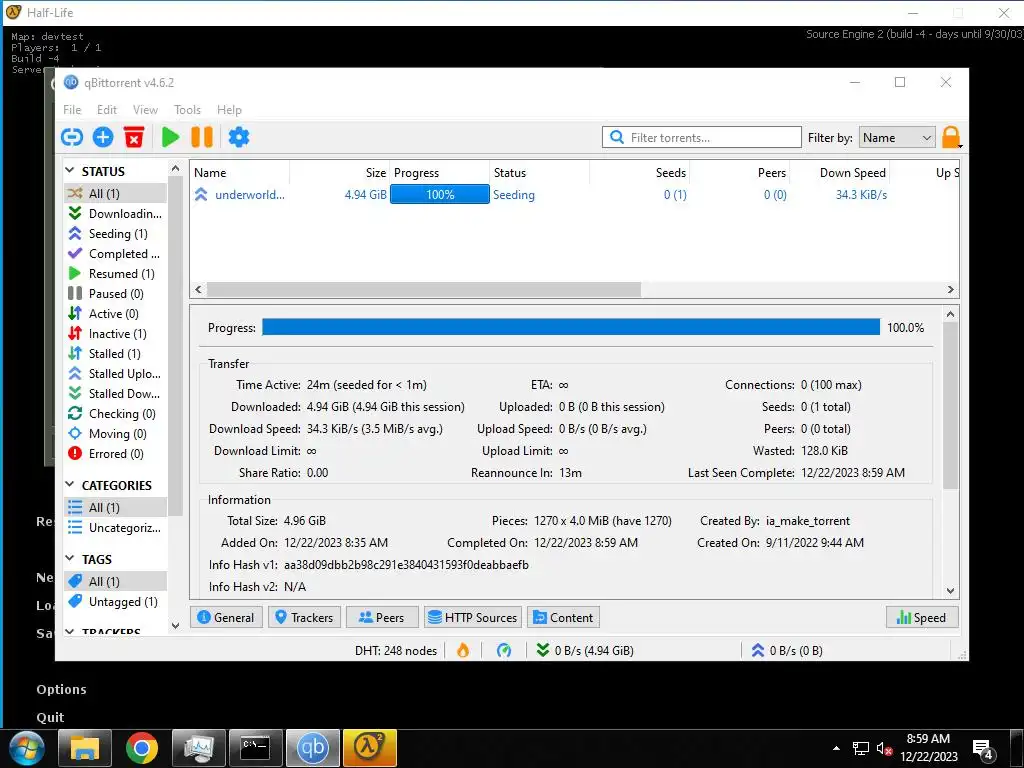Select the Errored (0) filter
The height and width of the screenshot is (768, 1024).
[115, 454]
